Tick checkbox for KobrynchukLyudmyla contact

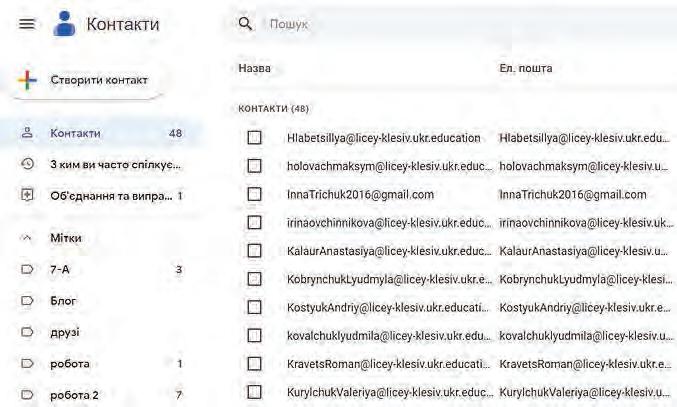click(254, 279)
